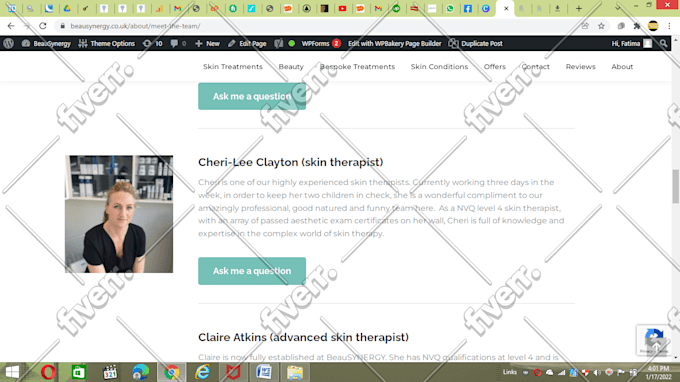Click Cheri-Lee Clayton's profile photo

coord(119,214)
